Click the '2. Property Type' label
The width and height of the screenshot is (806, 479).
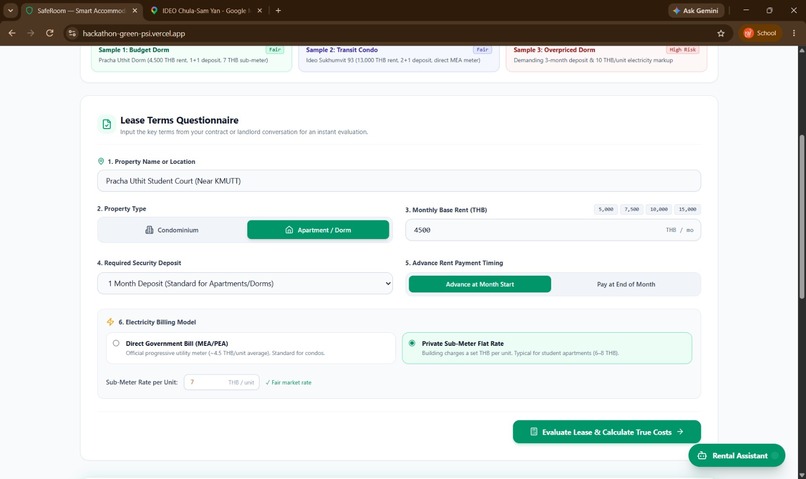tap(121, 209)
